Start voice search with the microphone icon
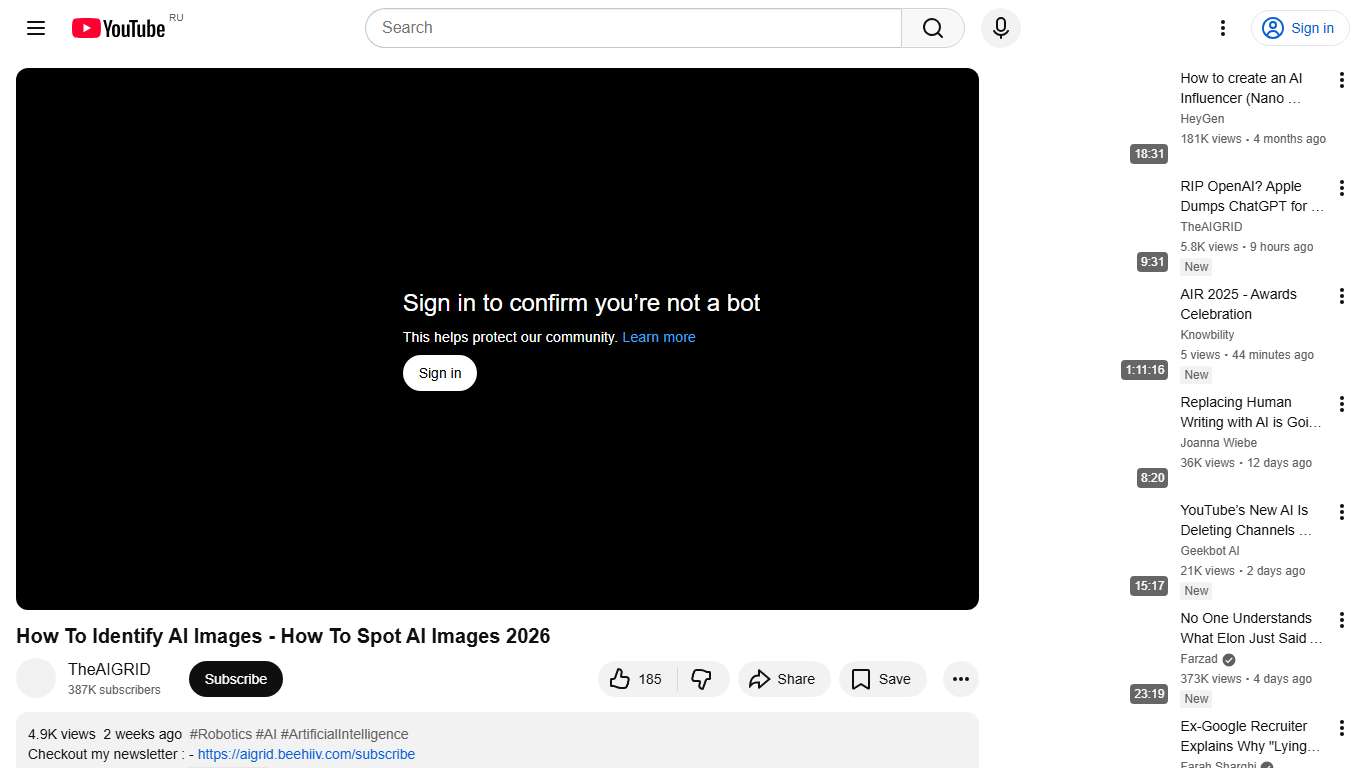This screenshot has width=1366, height=768. tap(1000, 28)
